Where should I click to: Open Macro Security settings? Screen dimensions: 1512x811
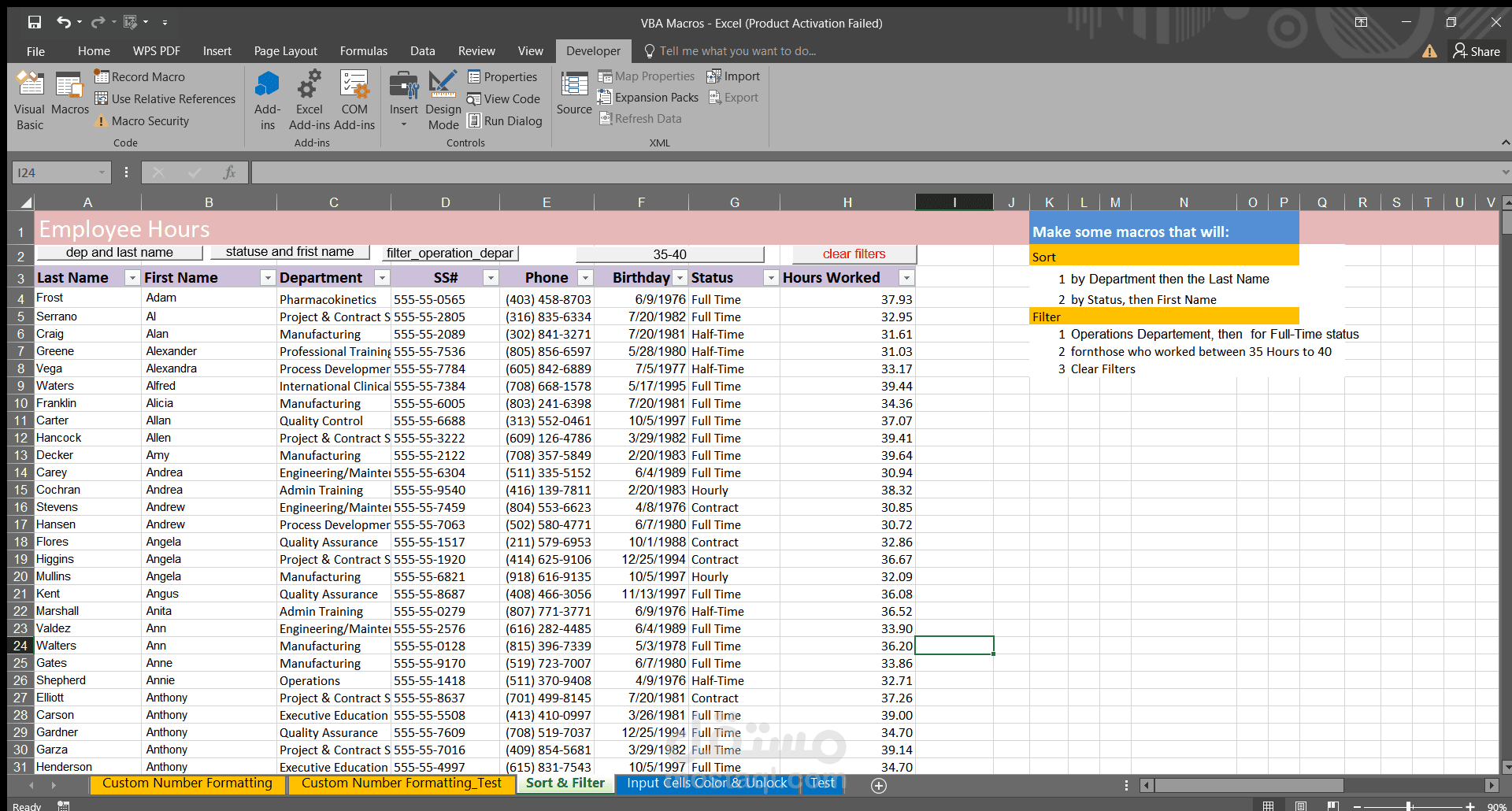click(x=142, y=121)
